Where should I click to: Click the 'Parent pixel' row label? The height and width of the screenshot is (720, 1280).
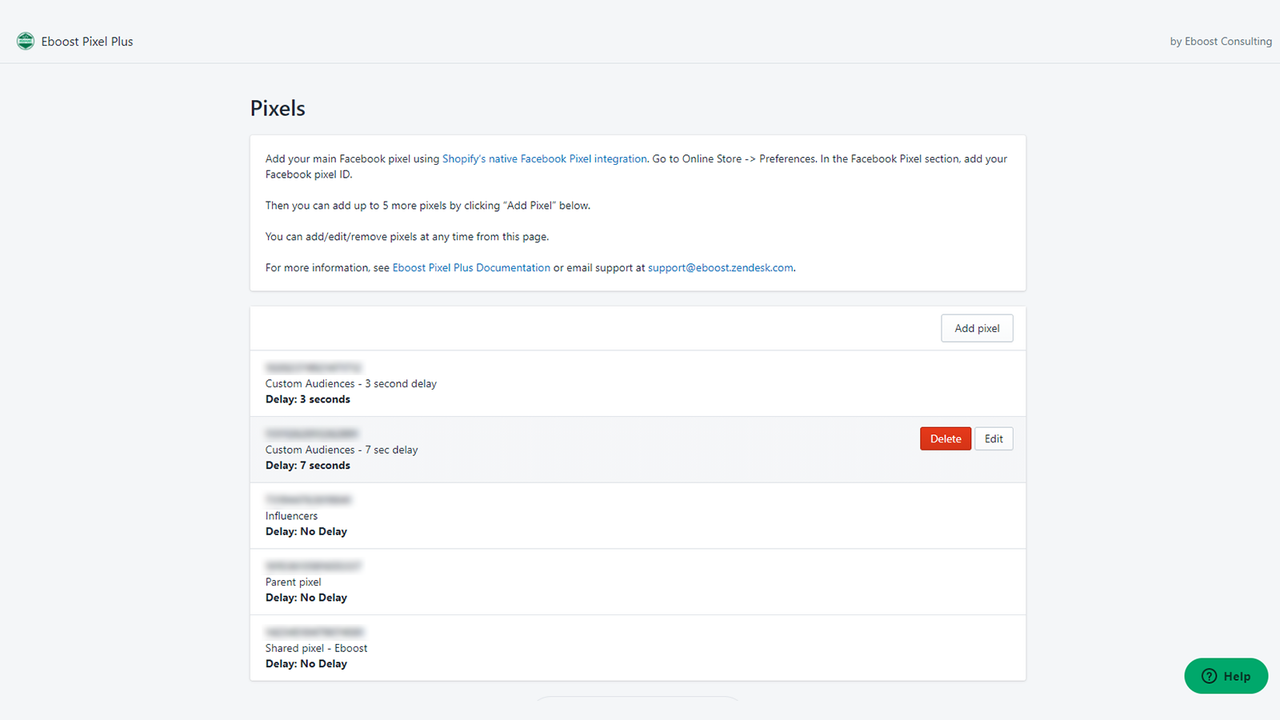pyautogui.click(x=293, y=582)
